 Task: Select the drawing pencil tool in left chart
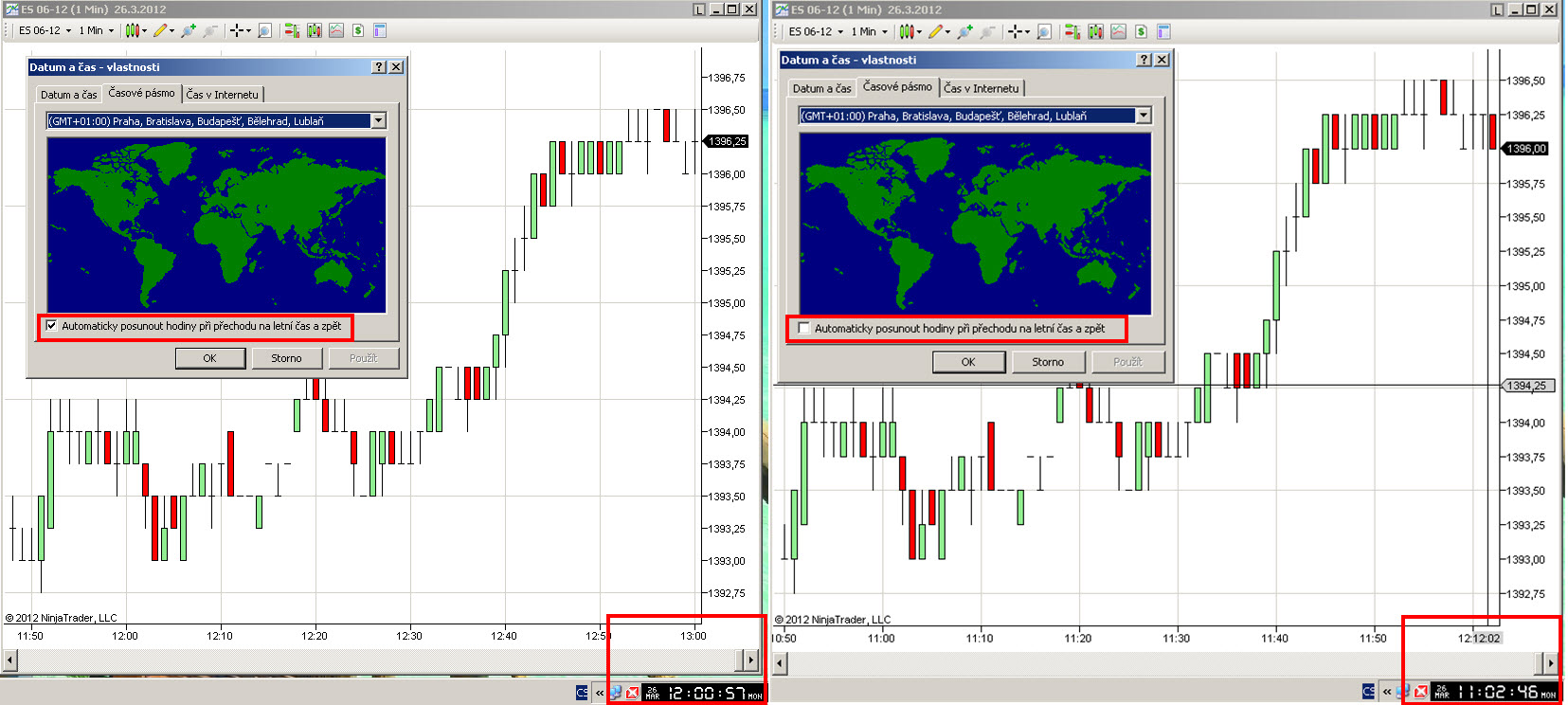tap(160, 30)
